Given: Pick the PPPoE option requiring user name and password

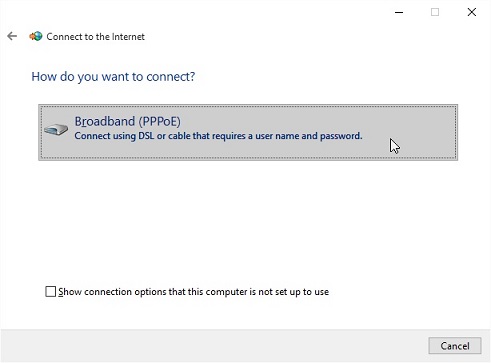Looking at the screenshot, I should pos(248,132).
